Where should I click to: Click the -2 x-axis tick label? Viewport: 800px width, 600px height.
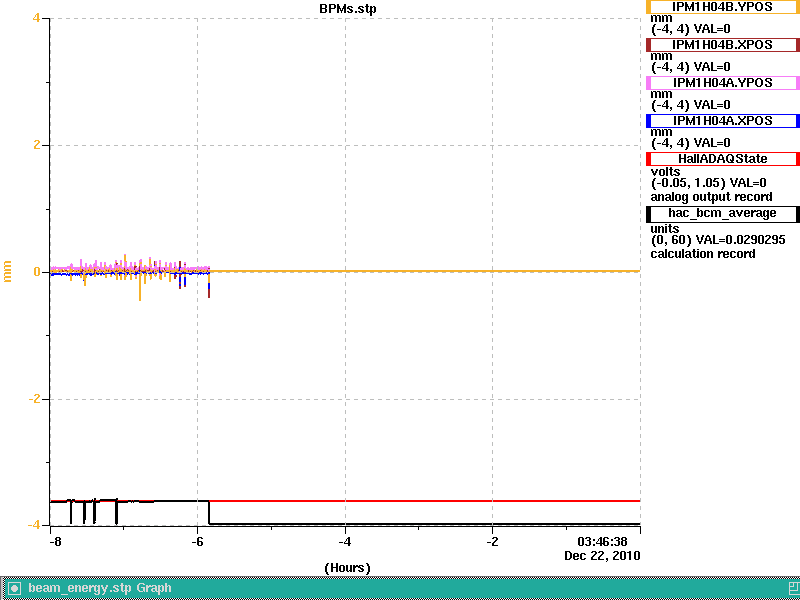[x=492, y=542]
